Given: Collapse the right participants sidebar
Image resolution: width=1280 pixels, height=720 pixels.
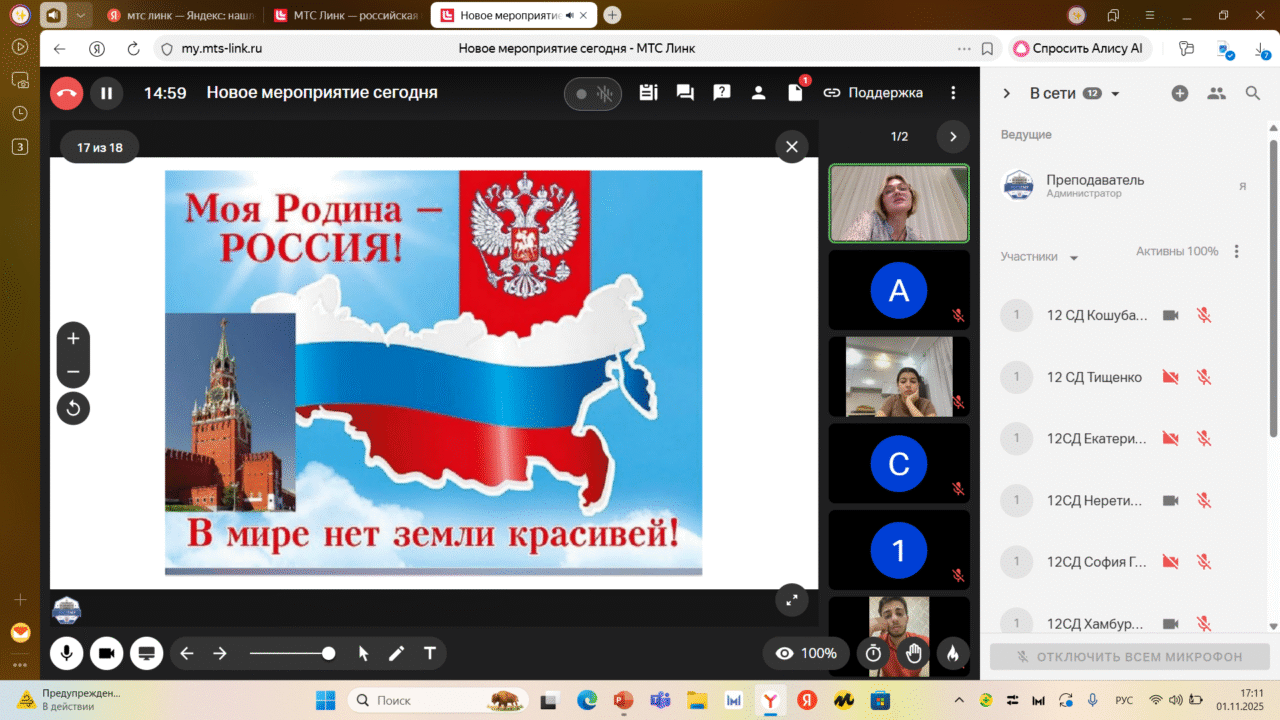Looking at the screenshot, I should 1007,93.
